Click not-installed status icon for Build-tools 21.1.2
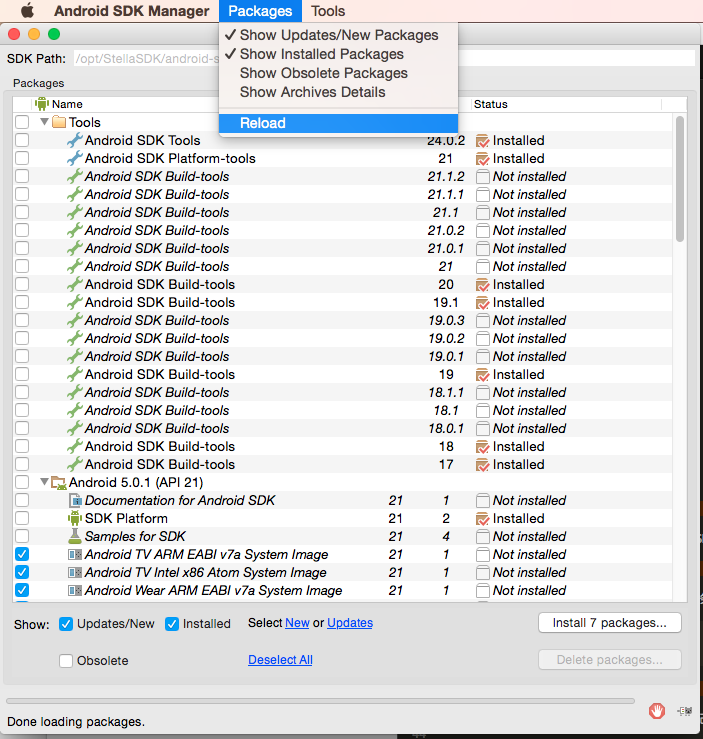 point(482,177)
